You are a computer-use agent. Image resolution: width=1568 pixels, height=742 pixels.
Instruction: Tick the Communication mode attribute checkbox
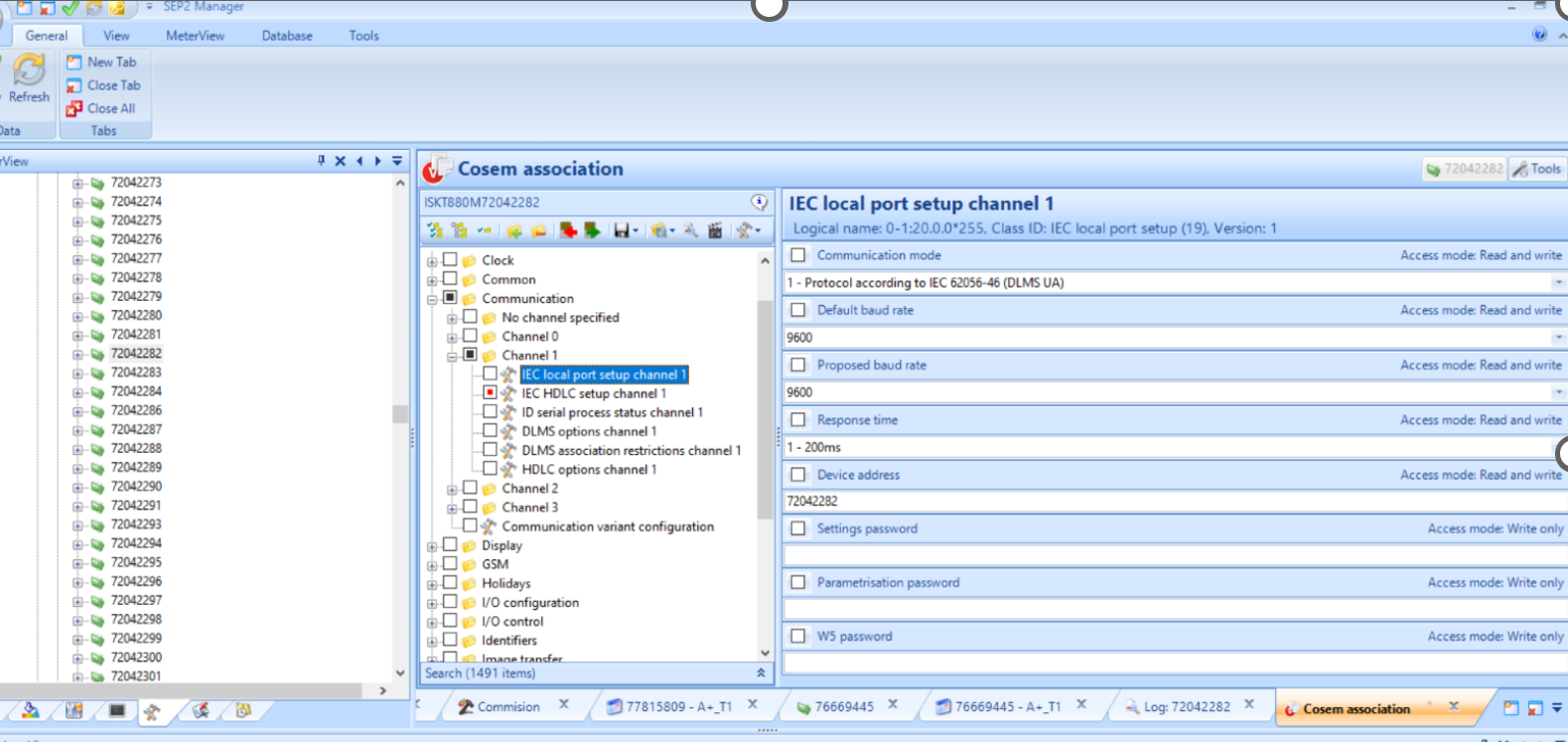797,254
